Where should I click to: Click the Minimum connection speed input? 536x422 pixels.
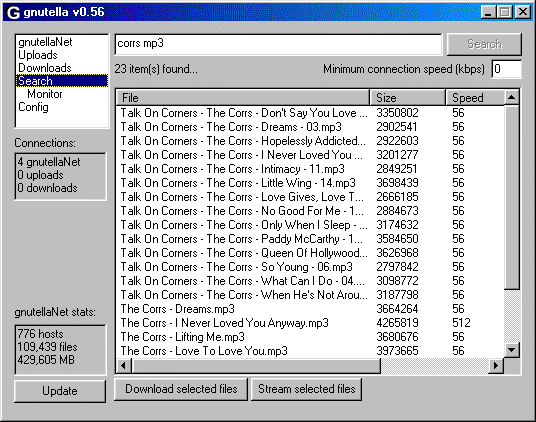(x=506, y=69)
